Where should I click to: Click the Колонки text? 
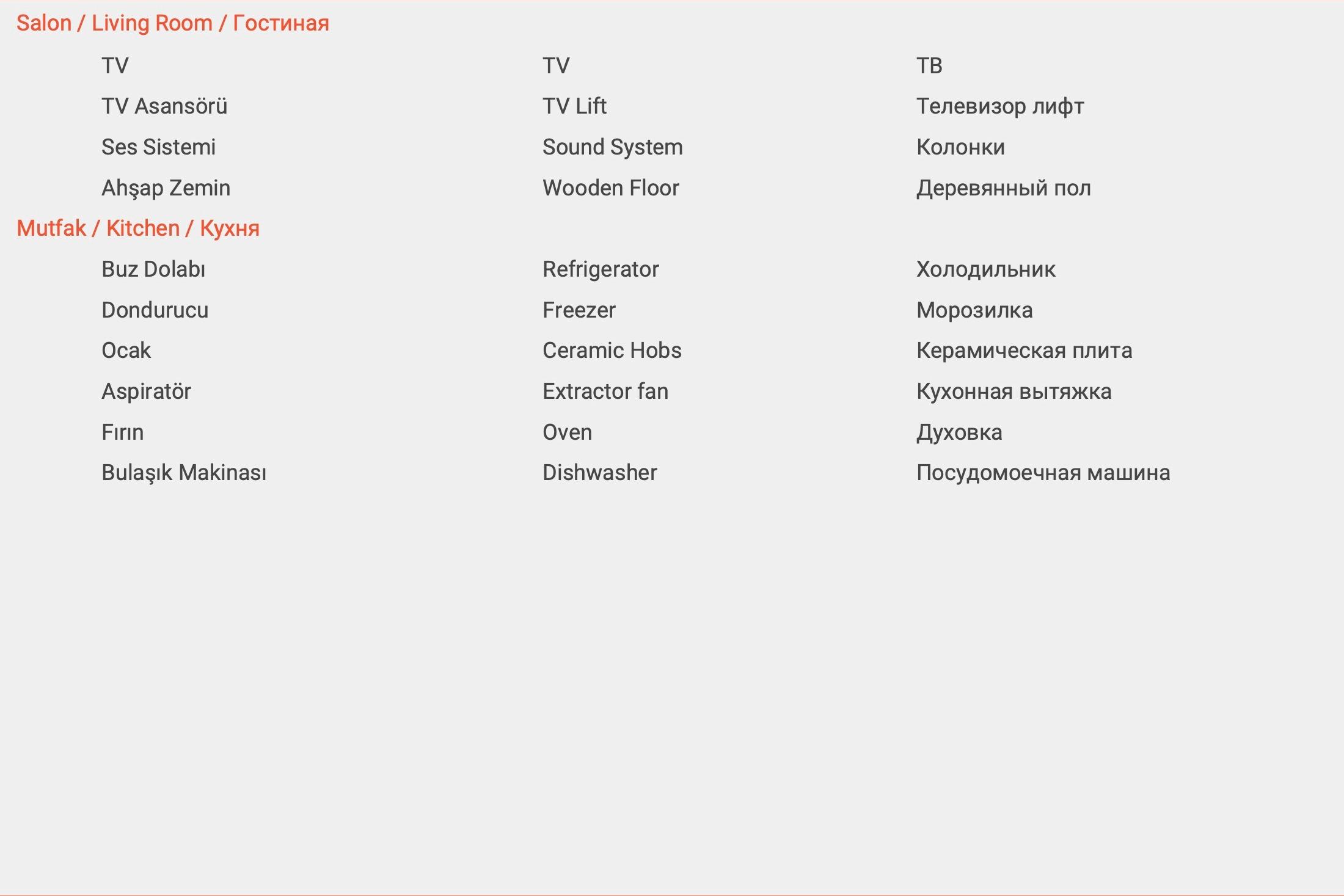960,147
